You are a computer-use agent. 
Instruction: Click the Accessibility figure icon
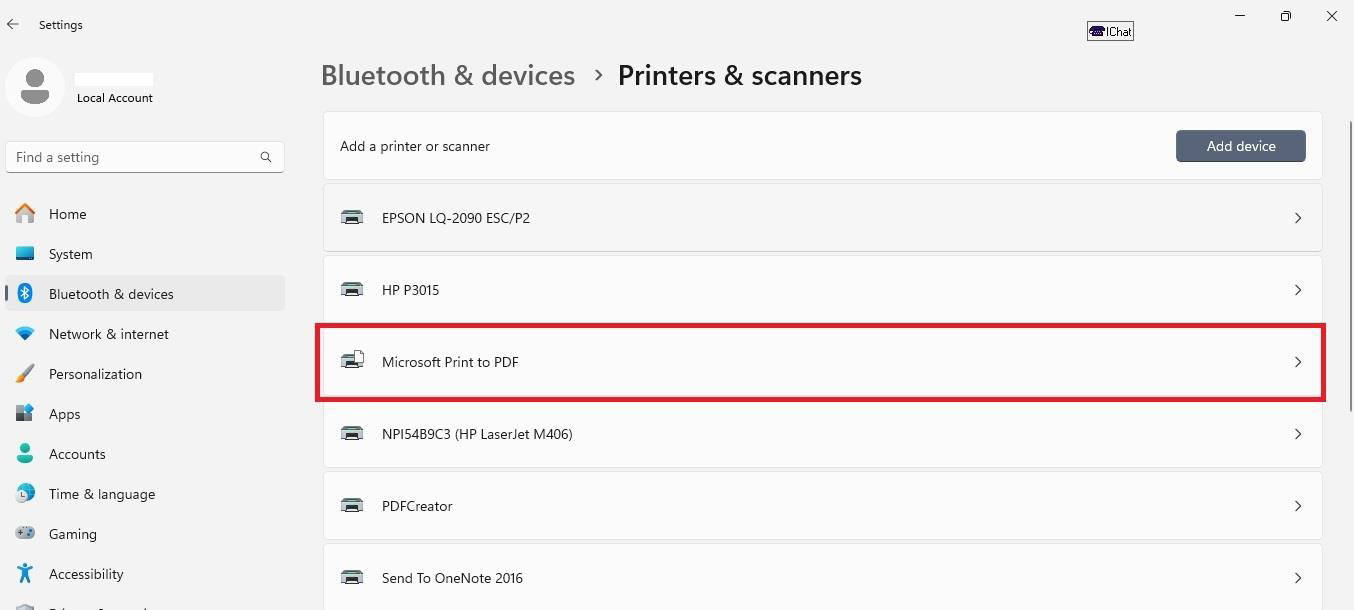pyautogui.click(x=26, y=574)
